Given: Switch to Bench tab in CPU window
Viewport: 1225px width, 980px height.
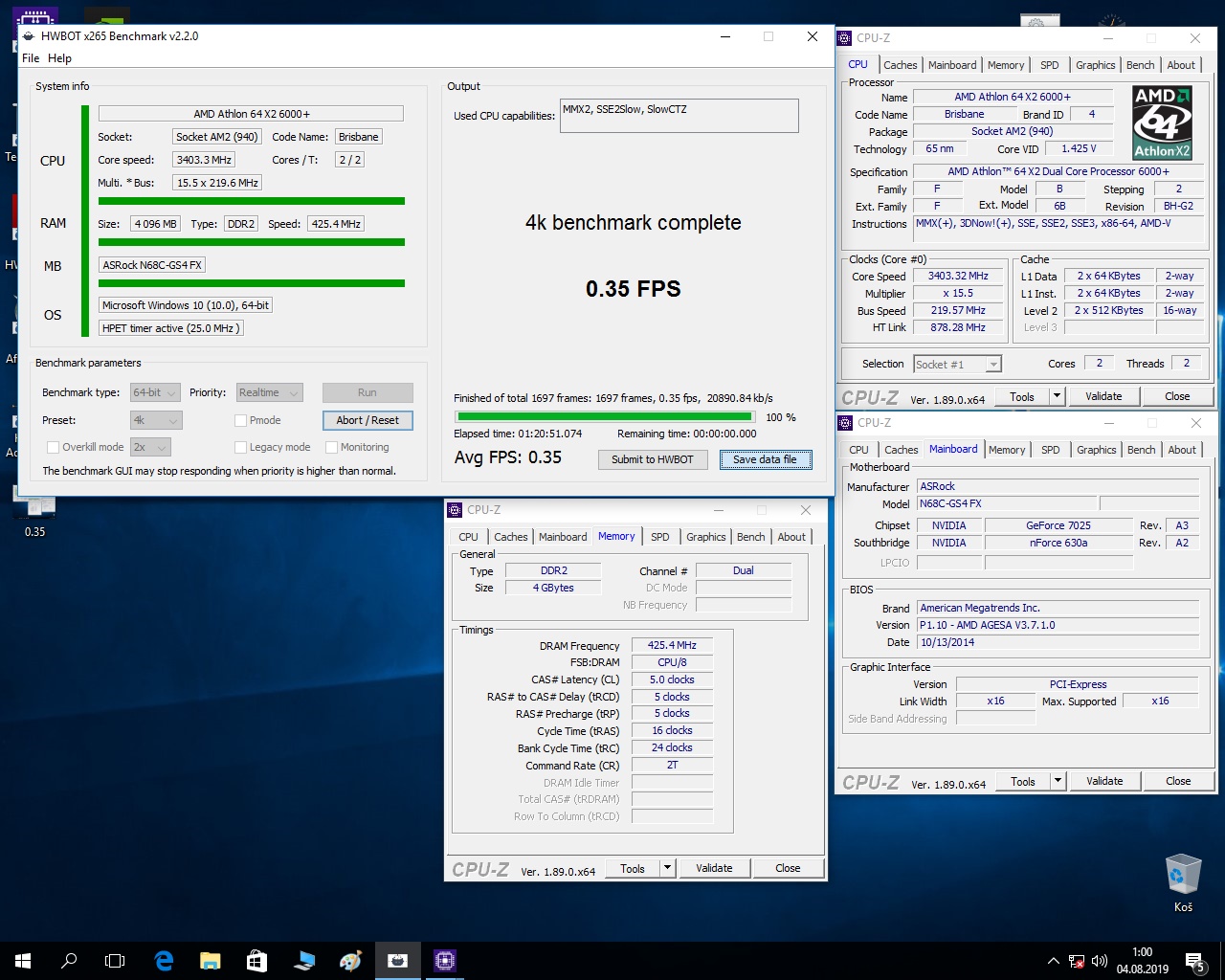Looking at the screenshot, I should point(1140,65).
